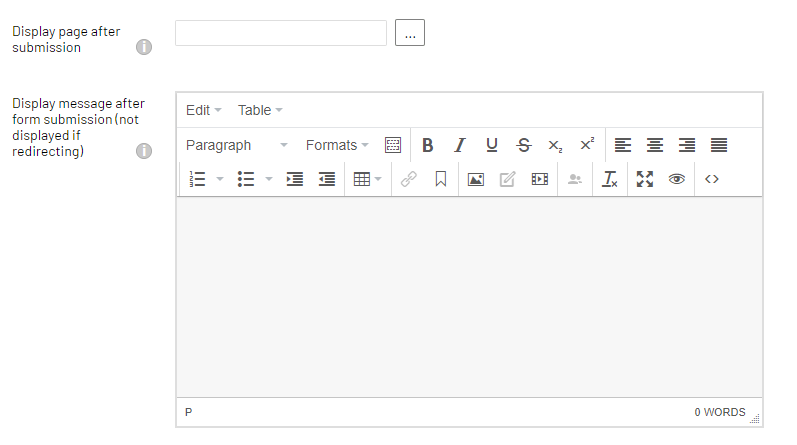This screenshot has width=797, height=445.
Task: Toggle Bold formatting in the editor
Action: click(427, 145)
